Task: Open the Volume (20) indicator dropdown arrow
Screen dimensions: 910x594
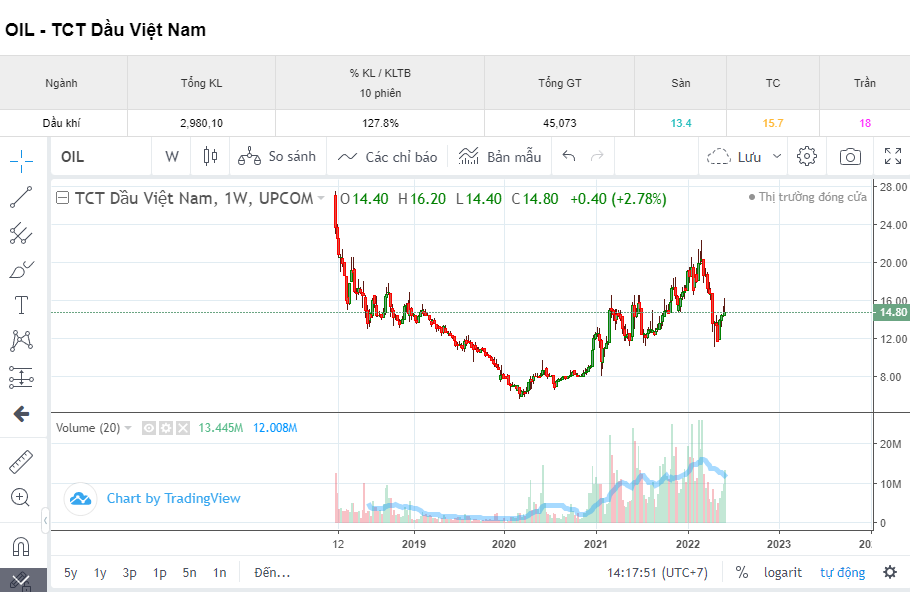Action: click(128, 428)
